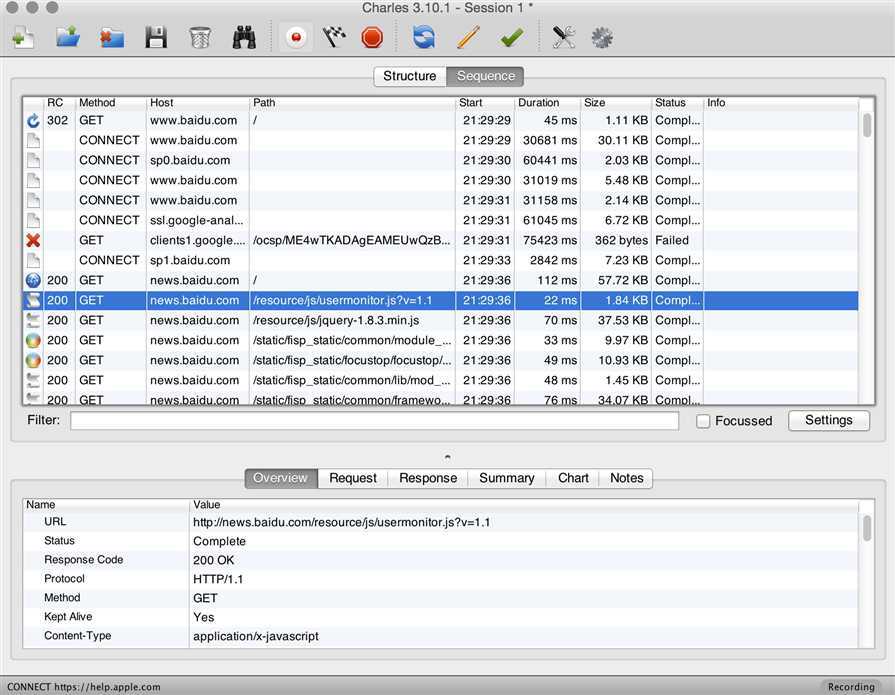Click the redirect icon on the 302 row
The image size is (895, 695).
pyautogui.click(x=33, y=120)
